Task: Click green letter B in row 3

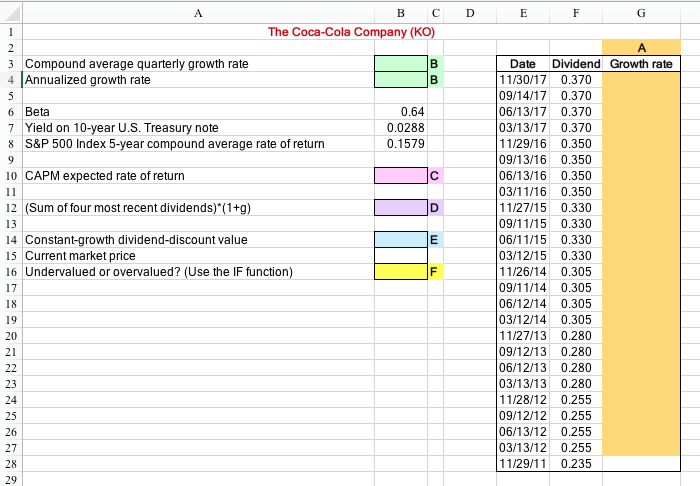Action: coord(434,64)
